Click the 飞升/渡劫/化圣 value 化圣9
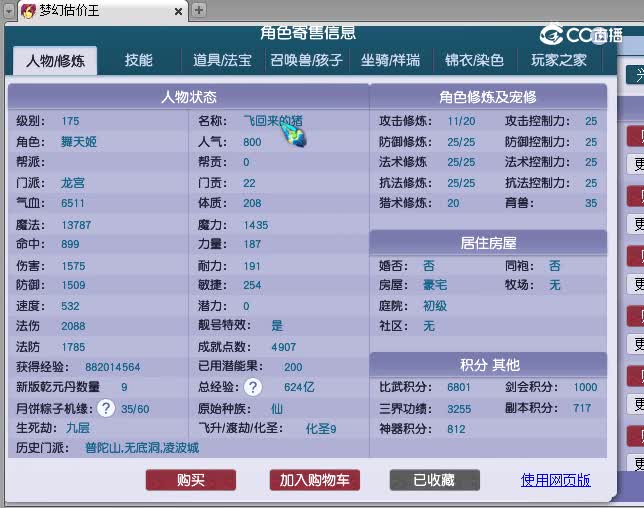Image resolution: width=644 pixels, height=508 pixels. 321,429
